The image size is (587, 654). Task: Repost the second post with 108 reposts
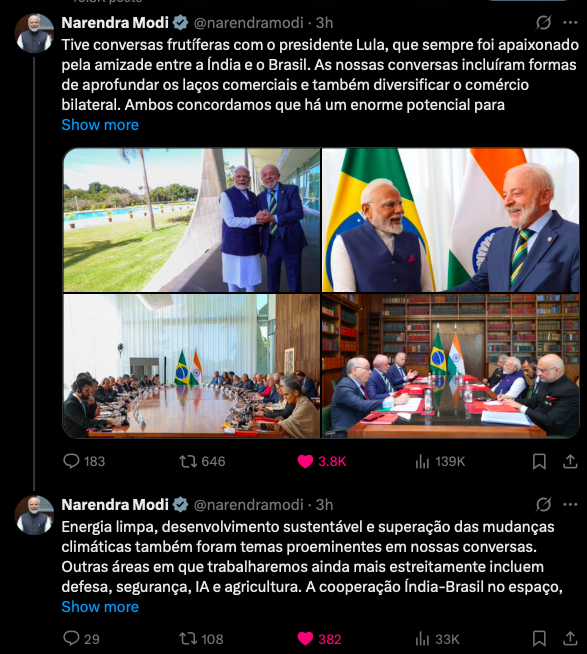click(202, 639)
